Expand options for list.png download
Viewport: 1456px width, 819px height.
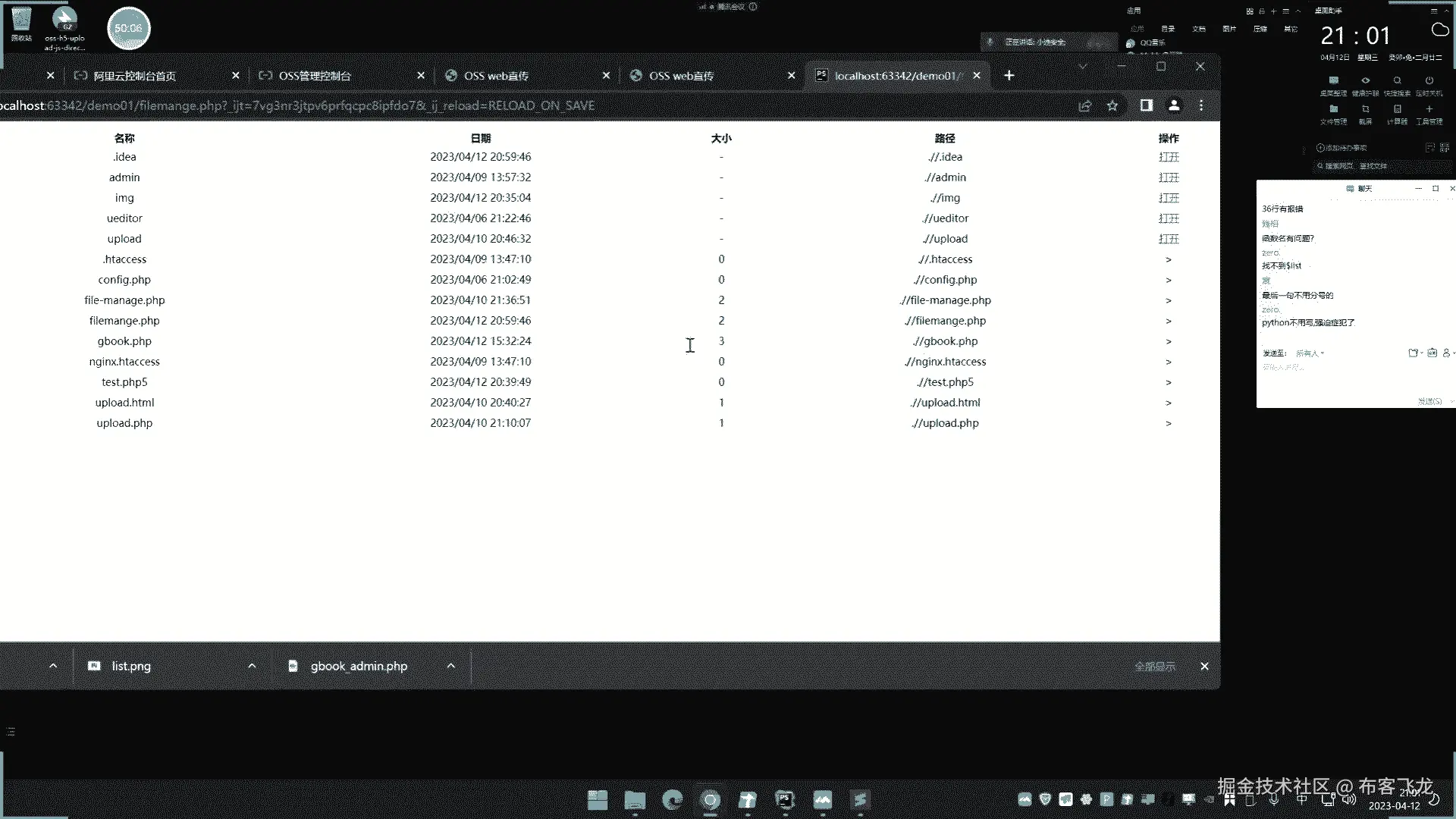coord(252,667)
